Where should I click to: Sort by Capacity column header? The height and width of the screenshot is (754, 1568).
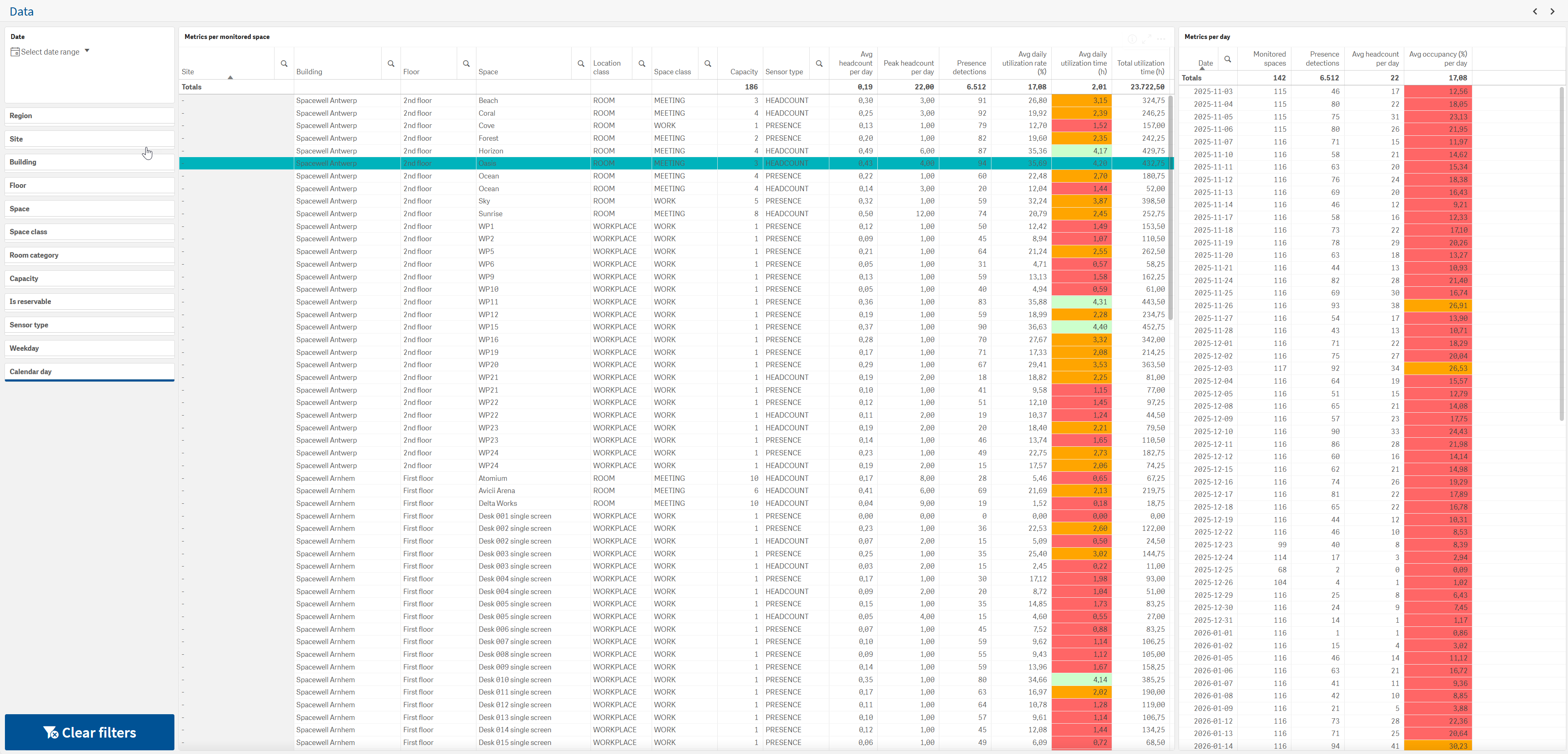(743, 72)
